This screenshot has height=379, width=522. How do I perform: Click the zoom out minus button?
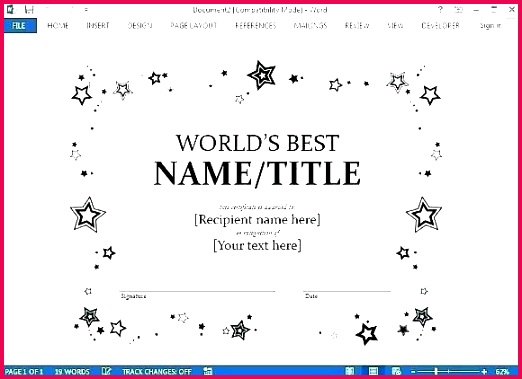coord(413,371)
